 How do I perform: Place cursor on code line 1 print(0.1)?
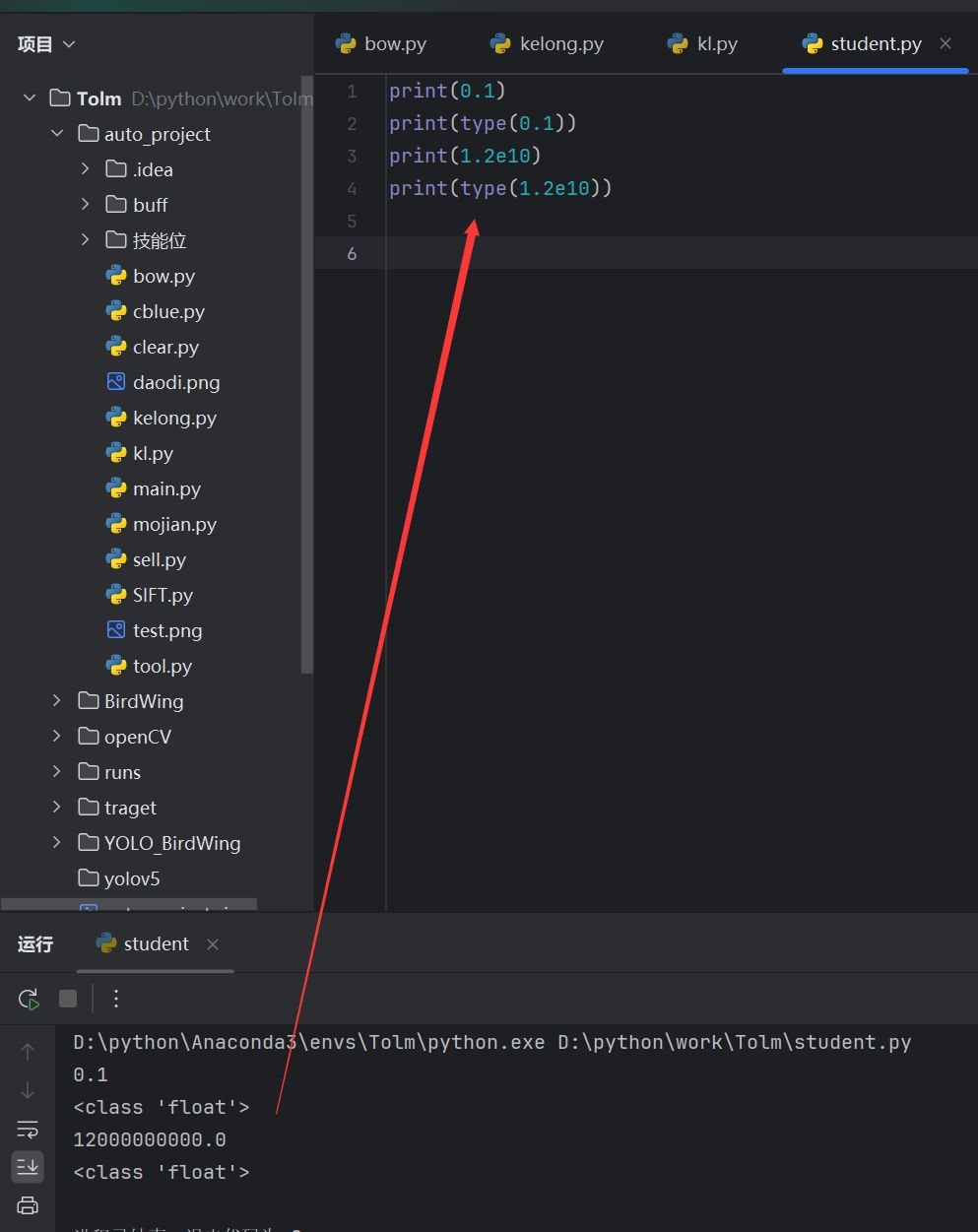click(447, 91)
